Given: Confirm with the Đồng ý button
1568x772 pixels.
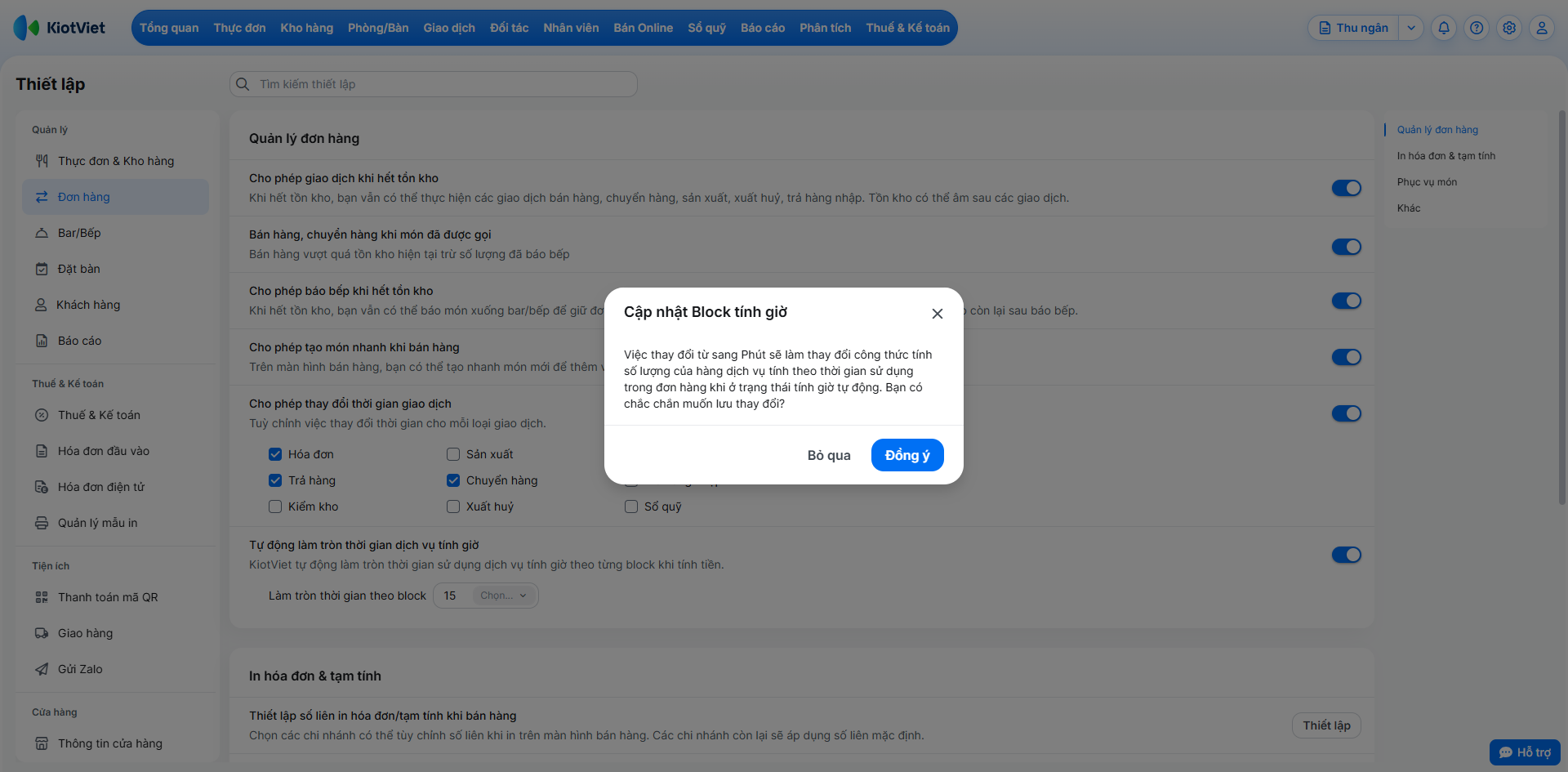Looking at the screenshot, I should tap(907, 455).
